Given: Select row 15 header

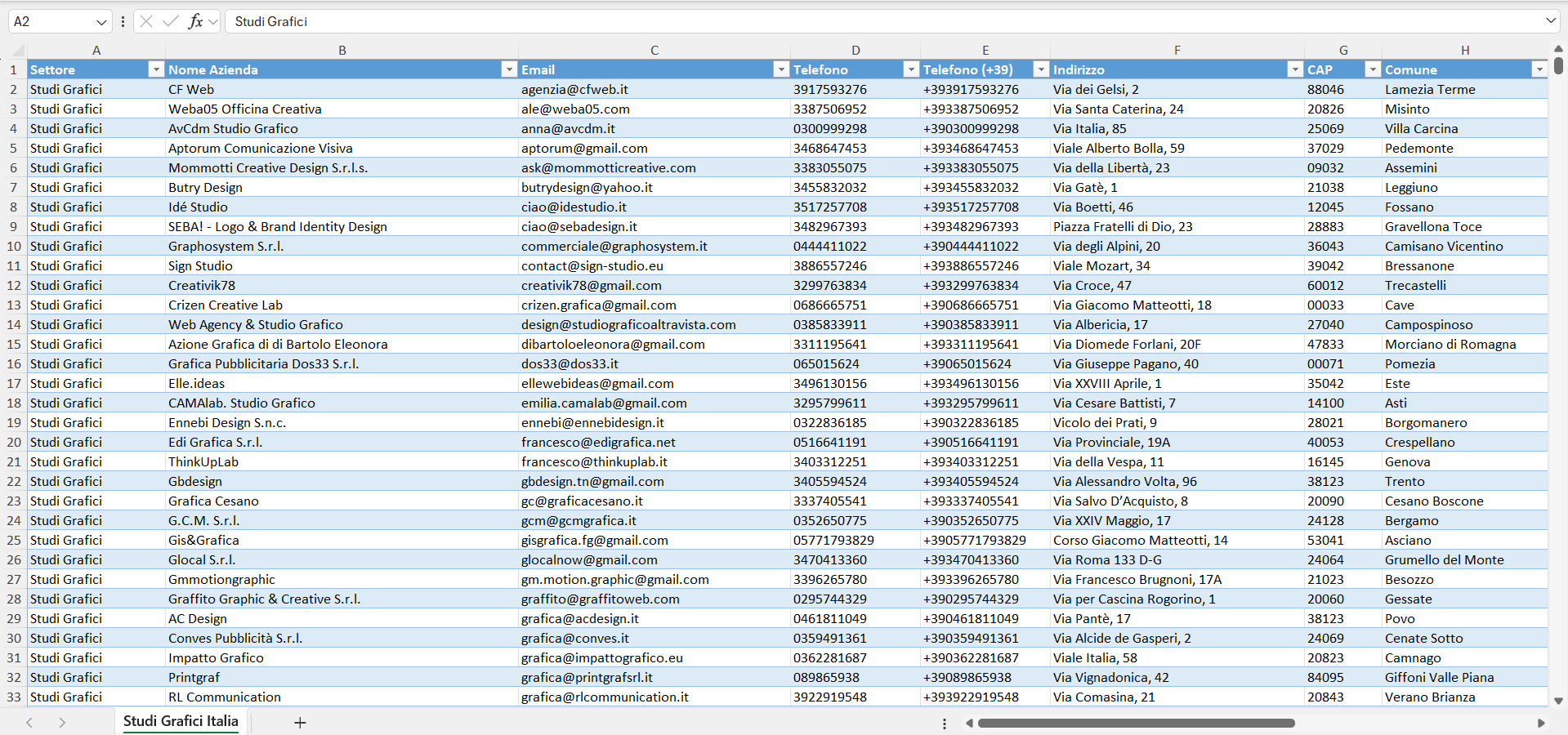Looking at the screenshot, I should 14,345.
